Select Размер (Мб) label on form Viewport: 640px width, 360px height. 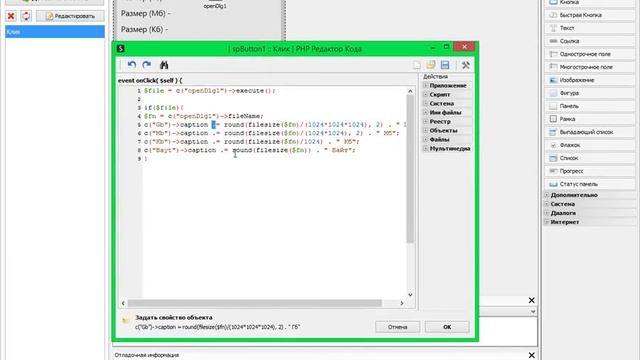coord(145,13)
